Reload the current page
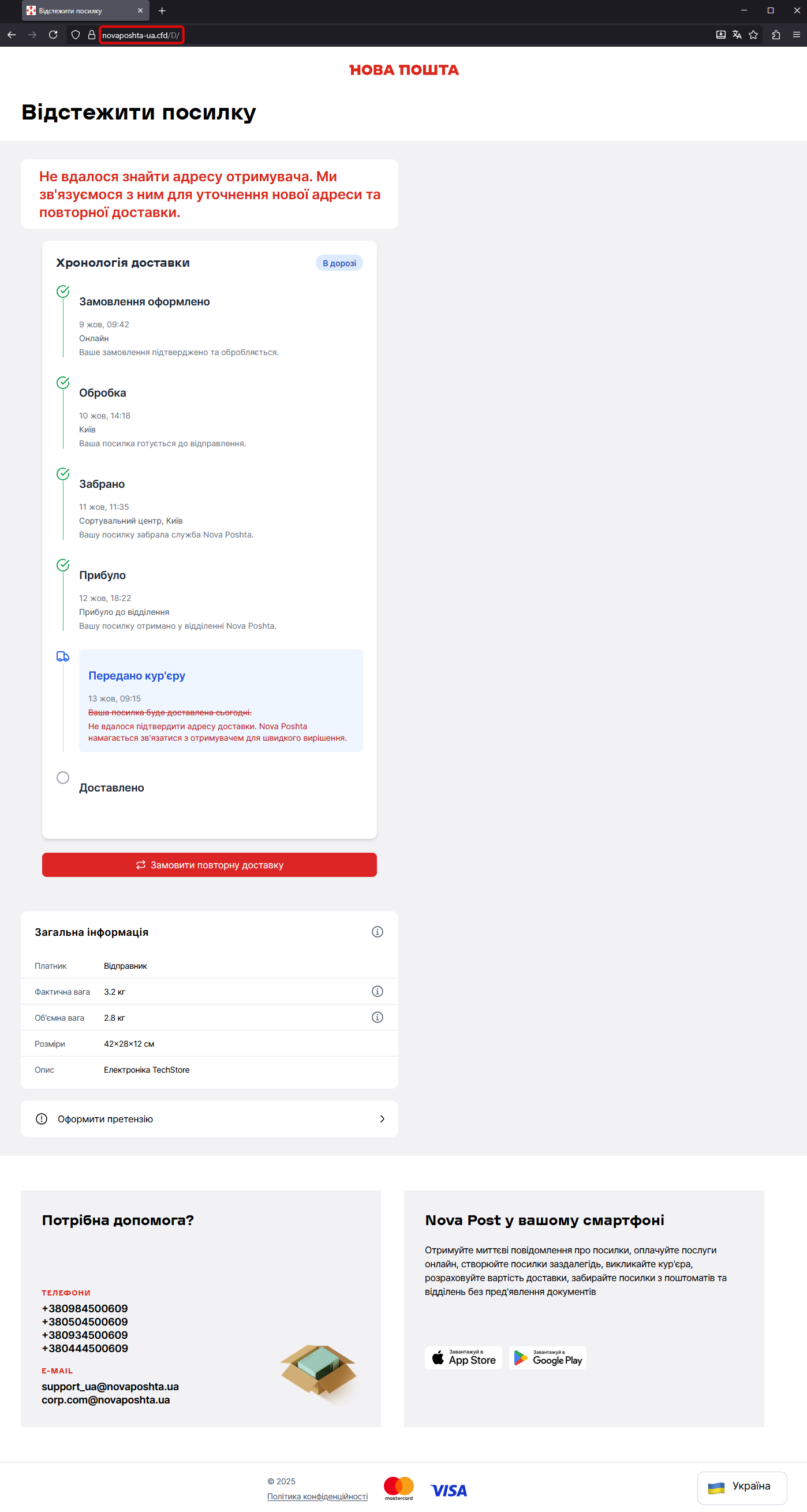This screenshot has height=1512, width=807. (53, 35)
